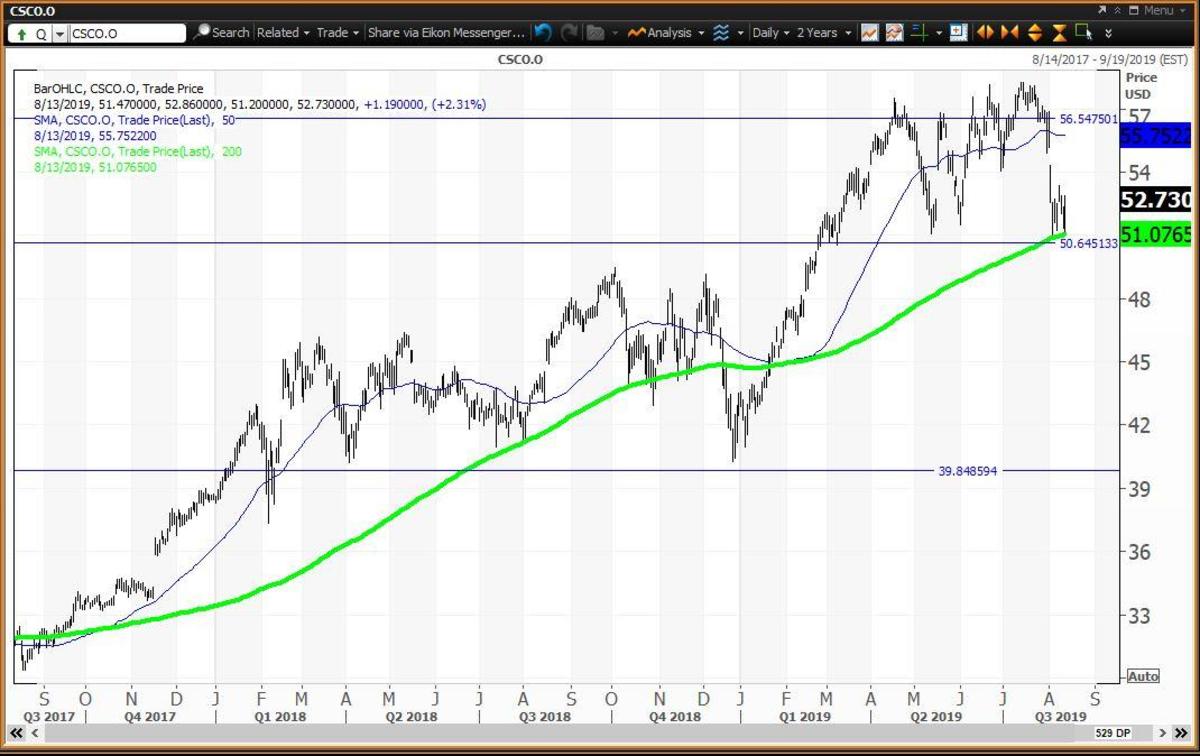Screen dimensions: 1200x756
Task: Click the pop-out arrow icon in title bar
Action: coord(1100,10)
